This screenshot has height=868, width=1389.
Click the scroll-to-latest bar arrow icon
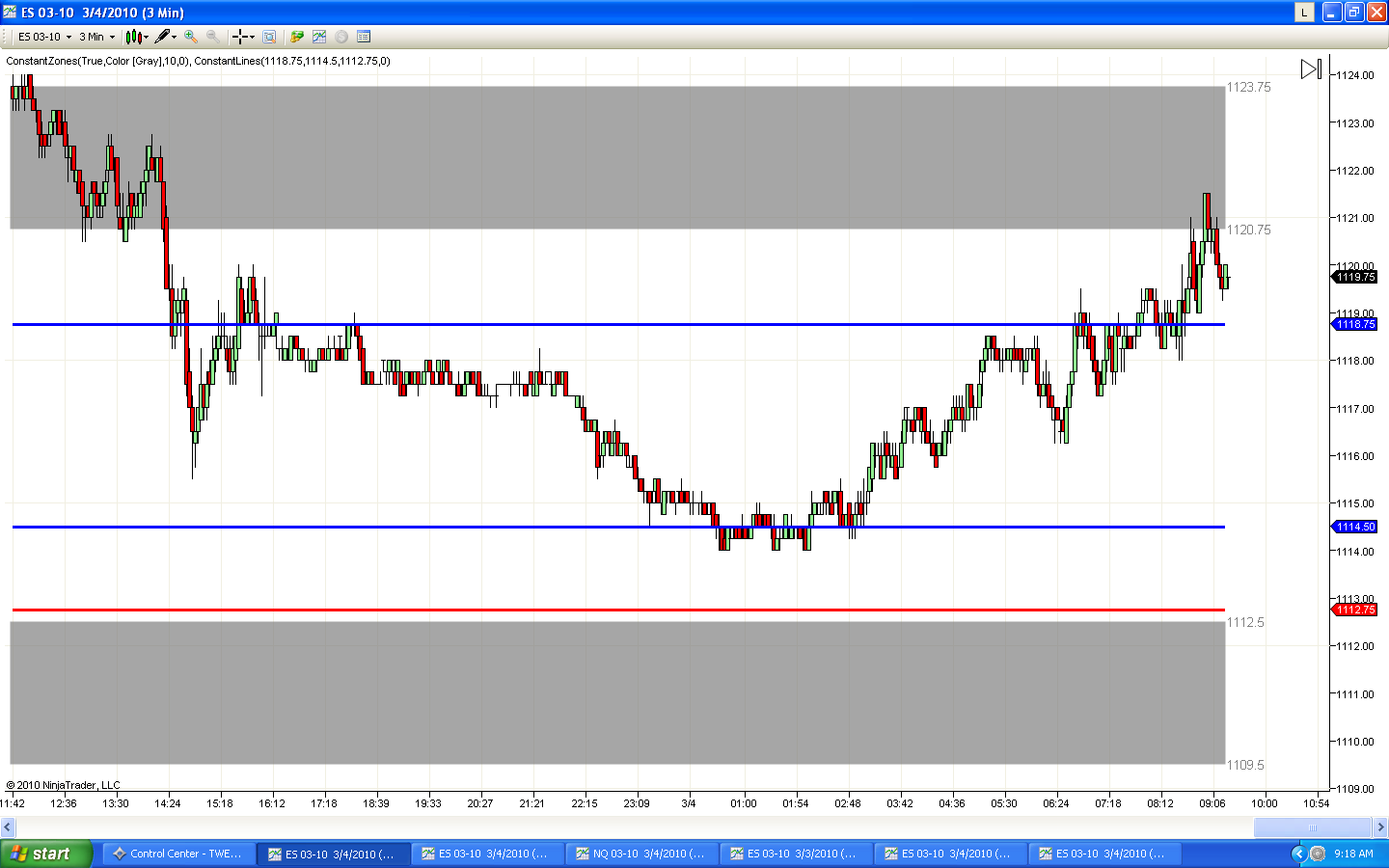[x=1311, y=69]
